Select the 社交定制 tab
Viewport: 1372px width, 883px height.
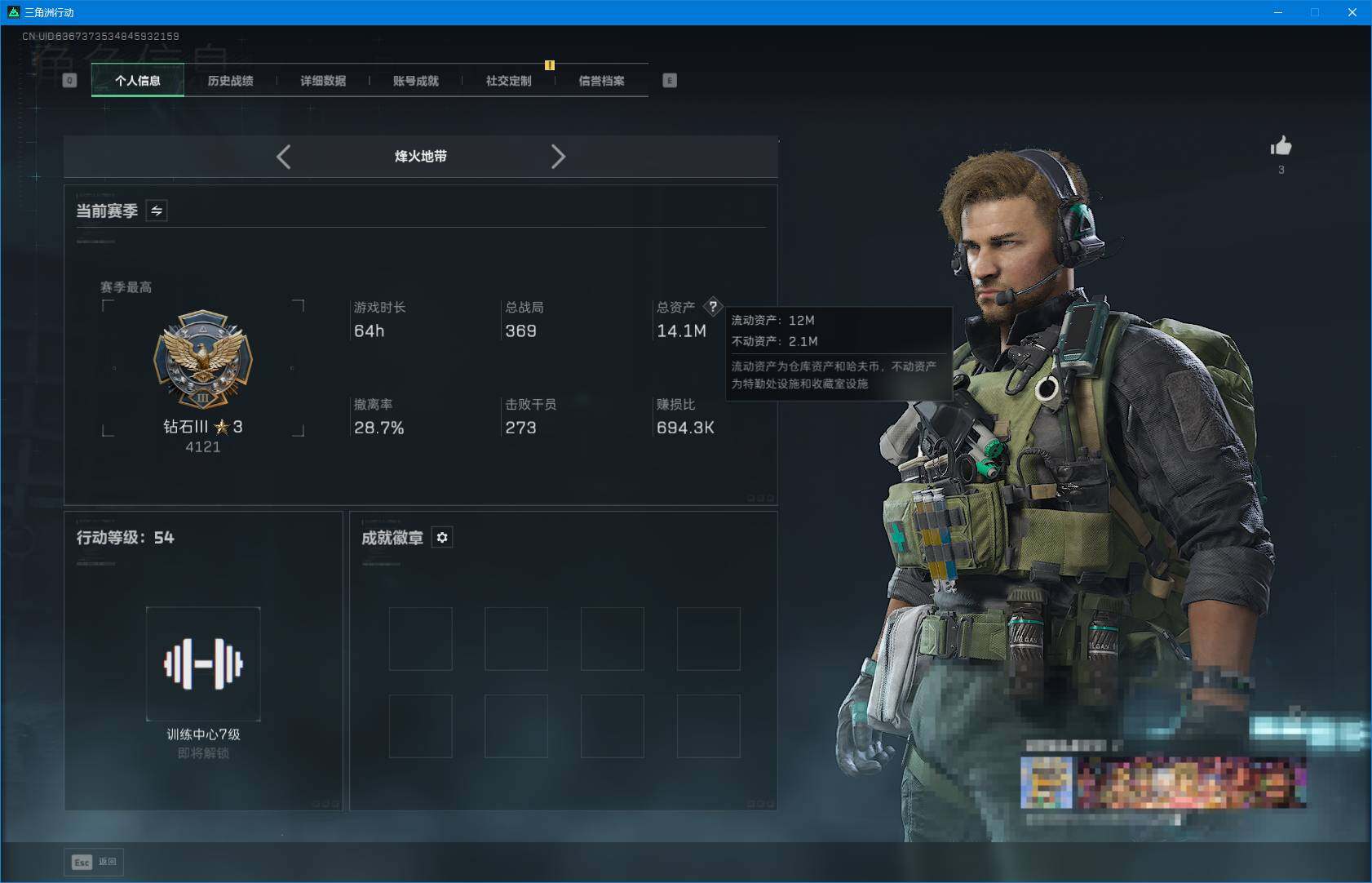509,80
